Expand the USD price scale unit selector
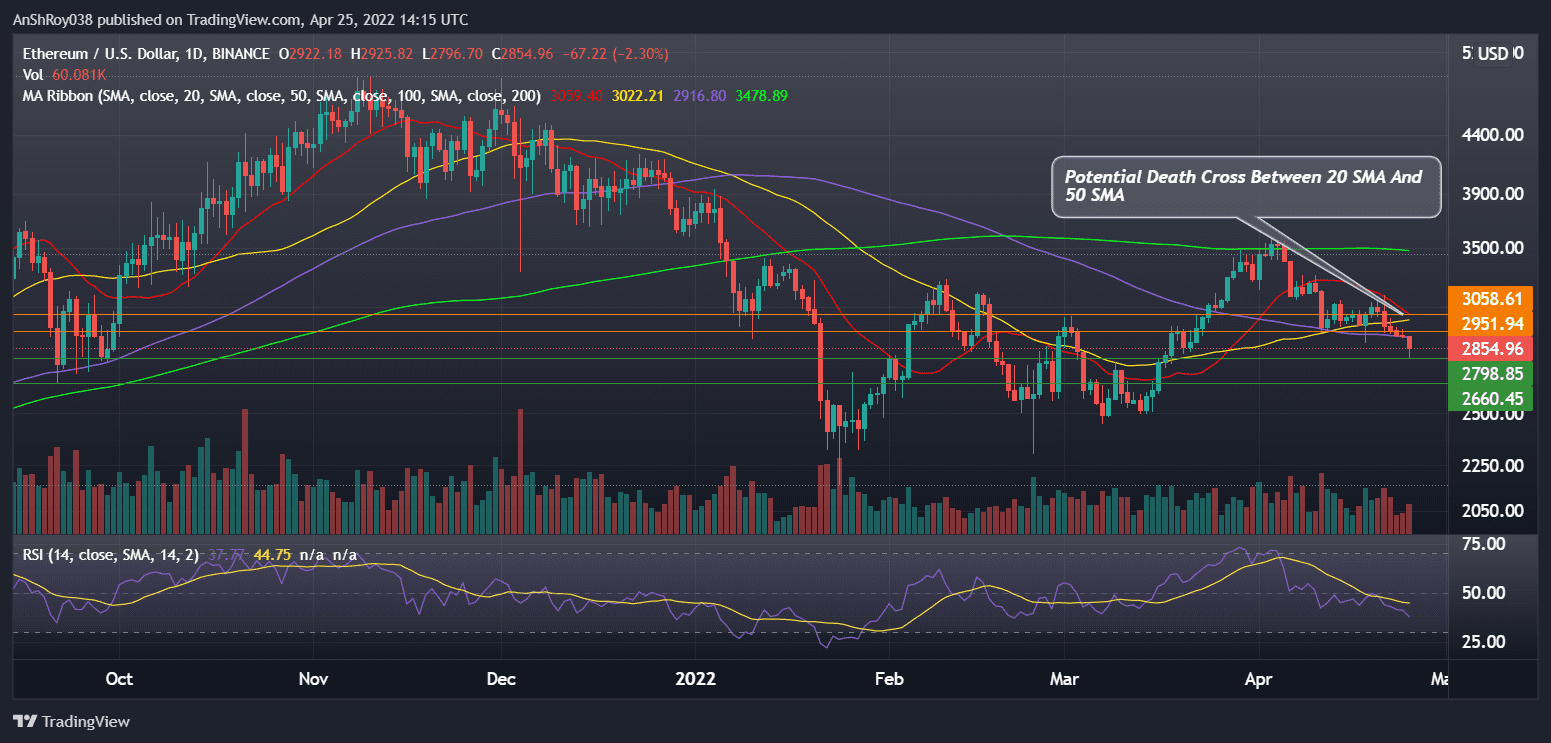 pyautogui.click(x=1493, y=55)
